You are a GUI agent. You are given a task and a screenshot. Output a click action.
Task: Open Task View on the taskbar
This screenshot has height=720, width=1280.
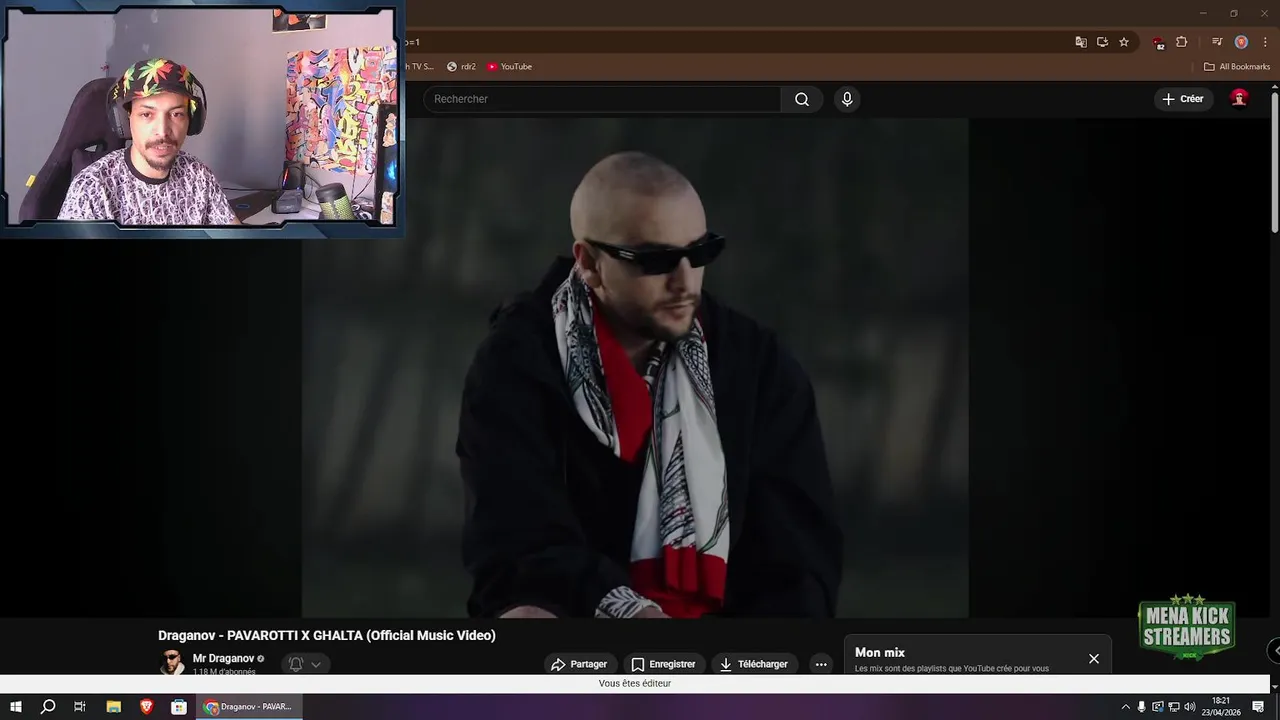click(x=80, y=707)
